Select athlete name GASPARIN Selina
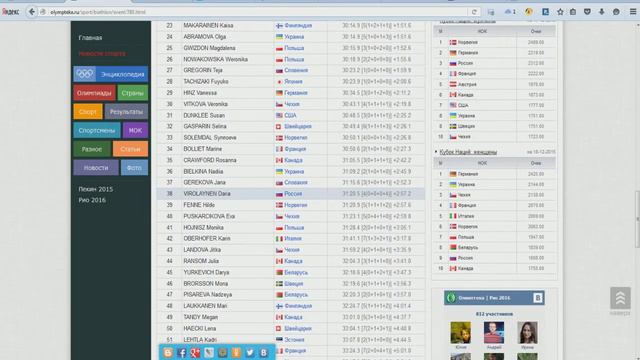 pos(205,127)
